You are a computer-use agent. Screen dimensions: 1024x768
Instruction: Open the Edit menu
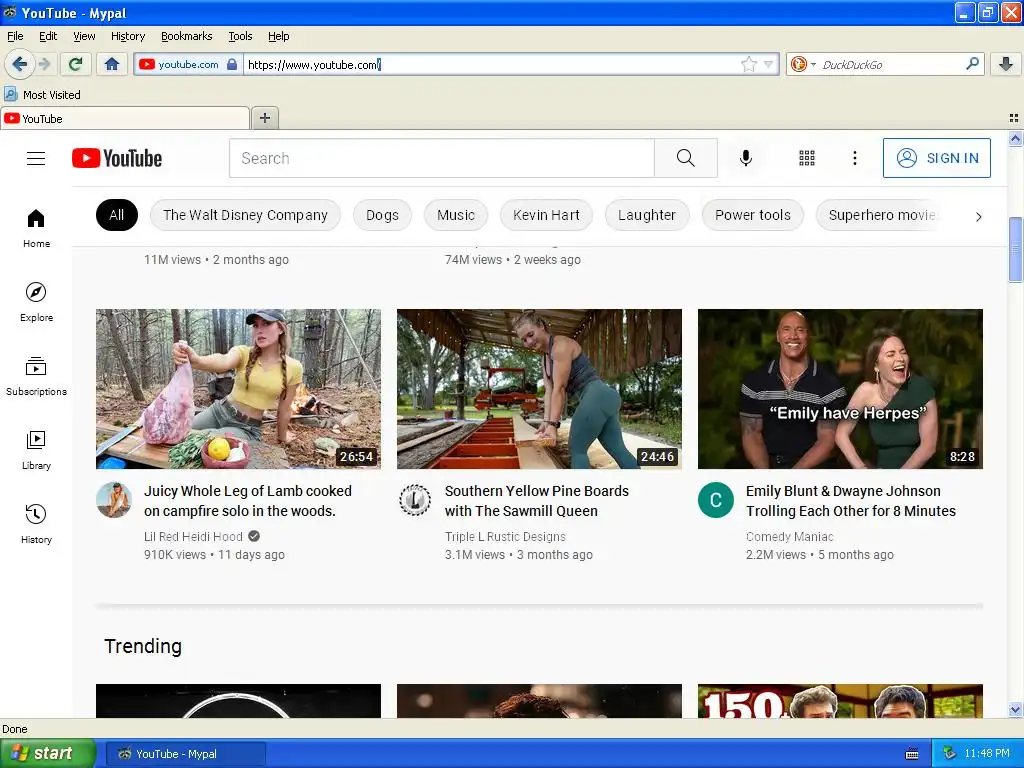click(x=48, y=36)
